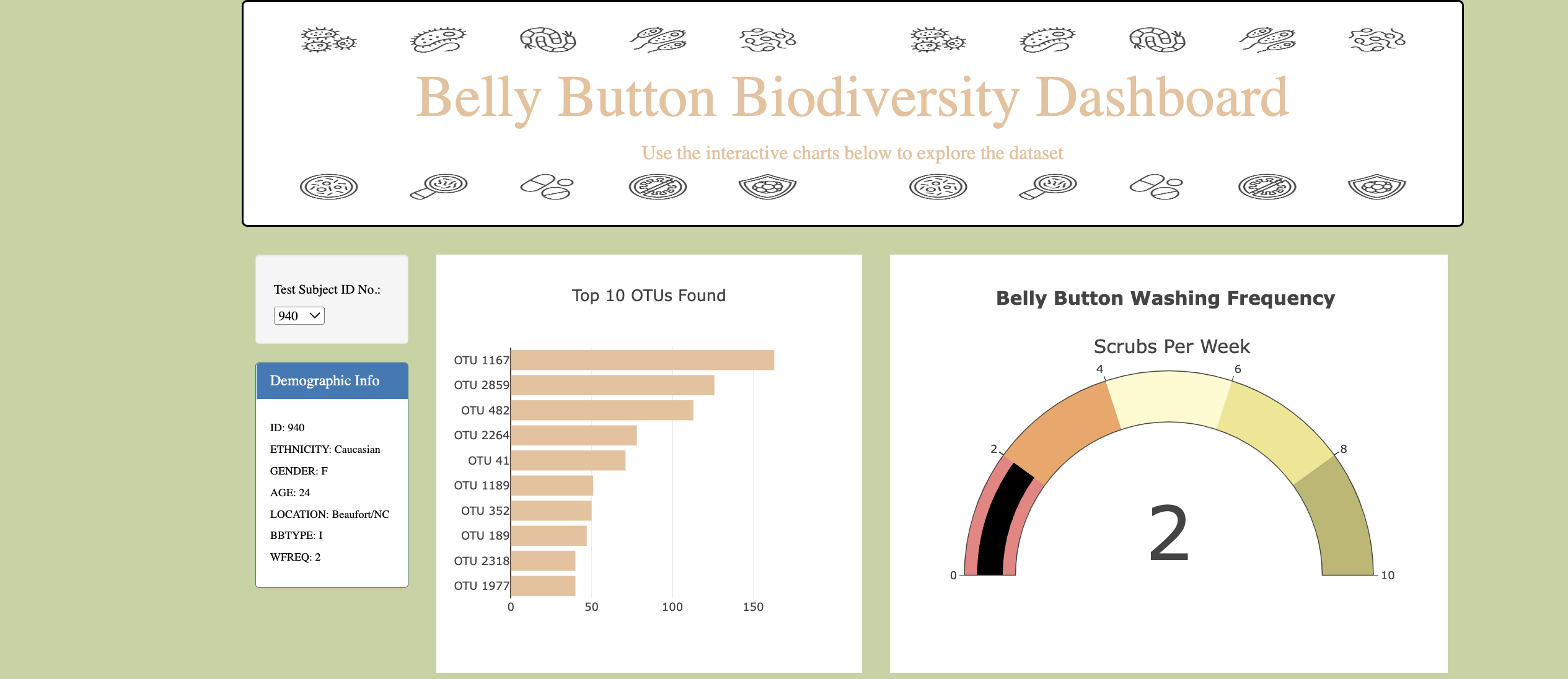Click the pills and capsule icon
Screen dimensions: 1568x679
click(545, 186)
